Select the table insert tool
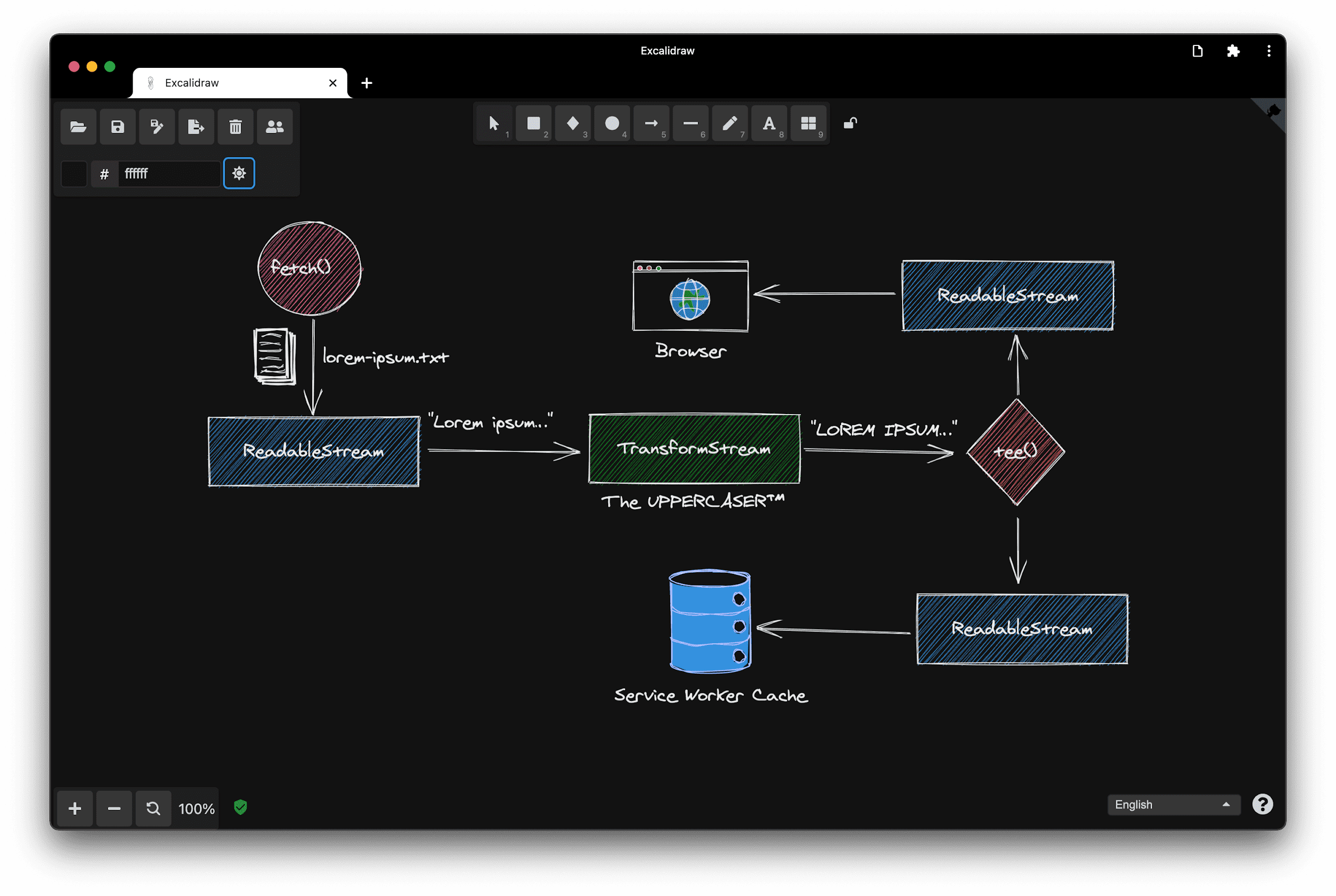The width and height of the screenshot is (1336, 896). (x=808, y=123)
